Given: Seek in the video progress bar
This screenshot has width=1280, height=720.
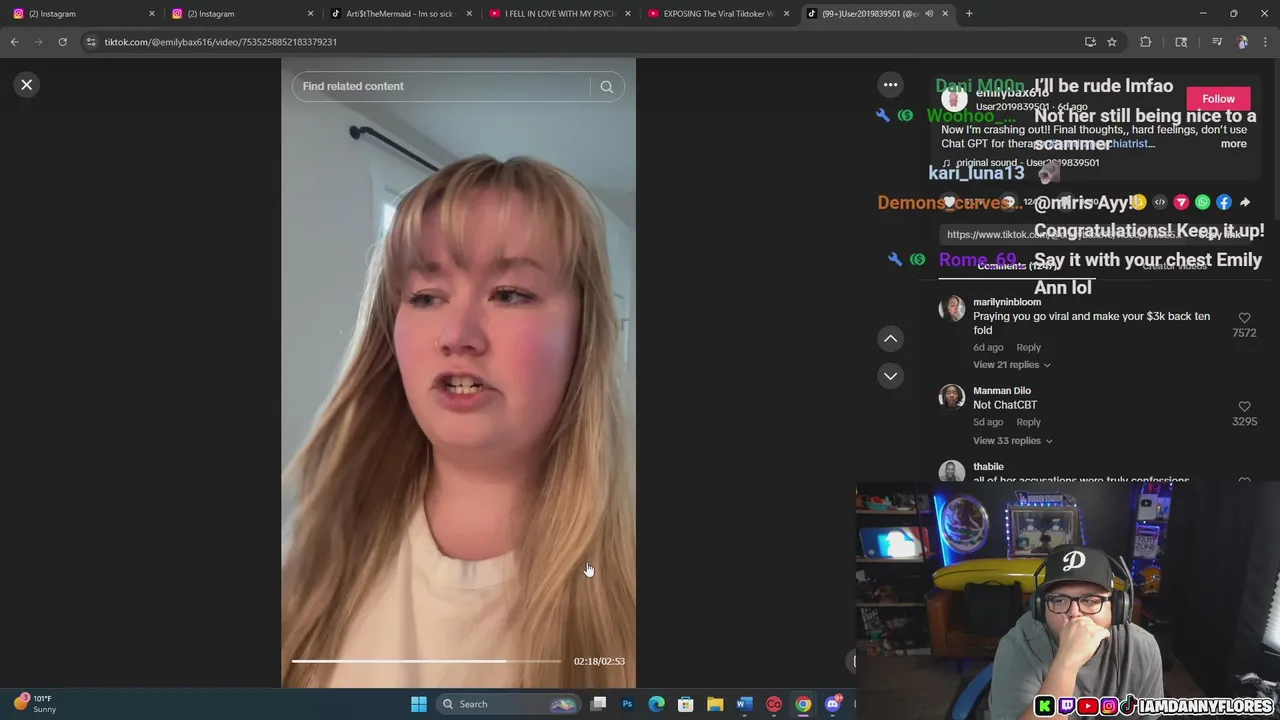Looking at the screenshot, I should click(x=426, y=661).
